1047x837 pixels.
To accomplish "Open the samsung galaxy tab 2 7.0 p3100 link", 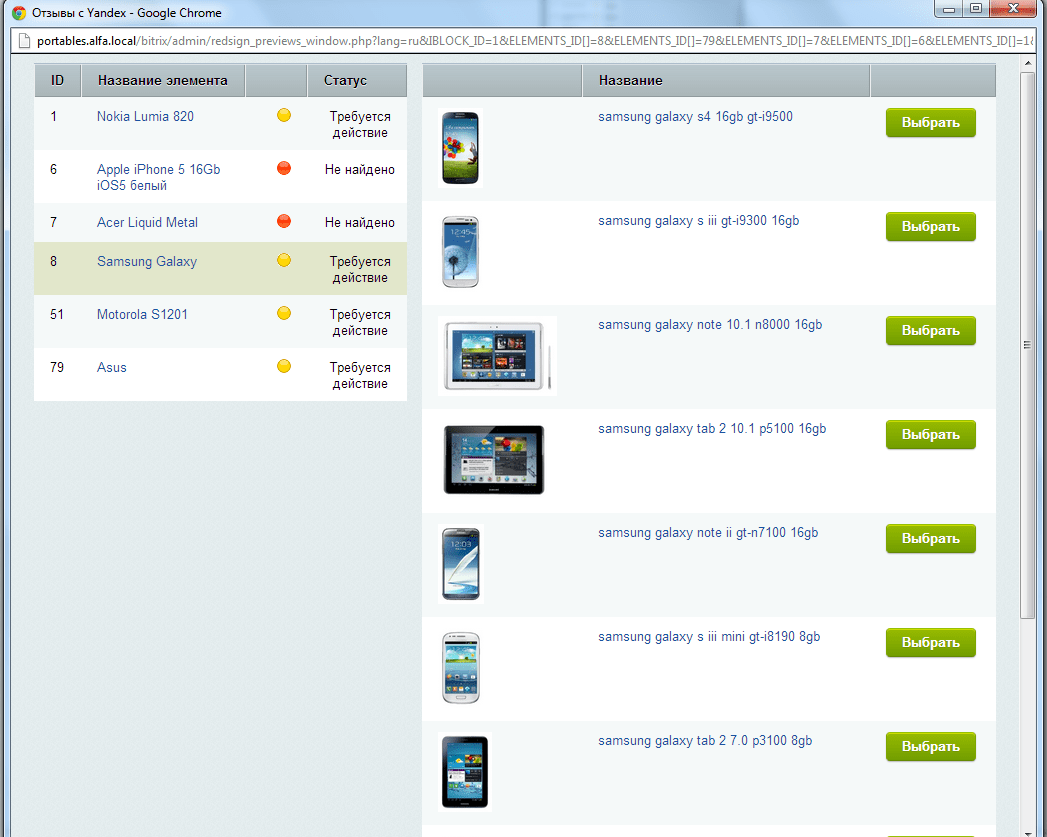I will point(705,742).
